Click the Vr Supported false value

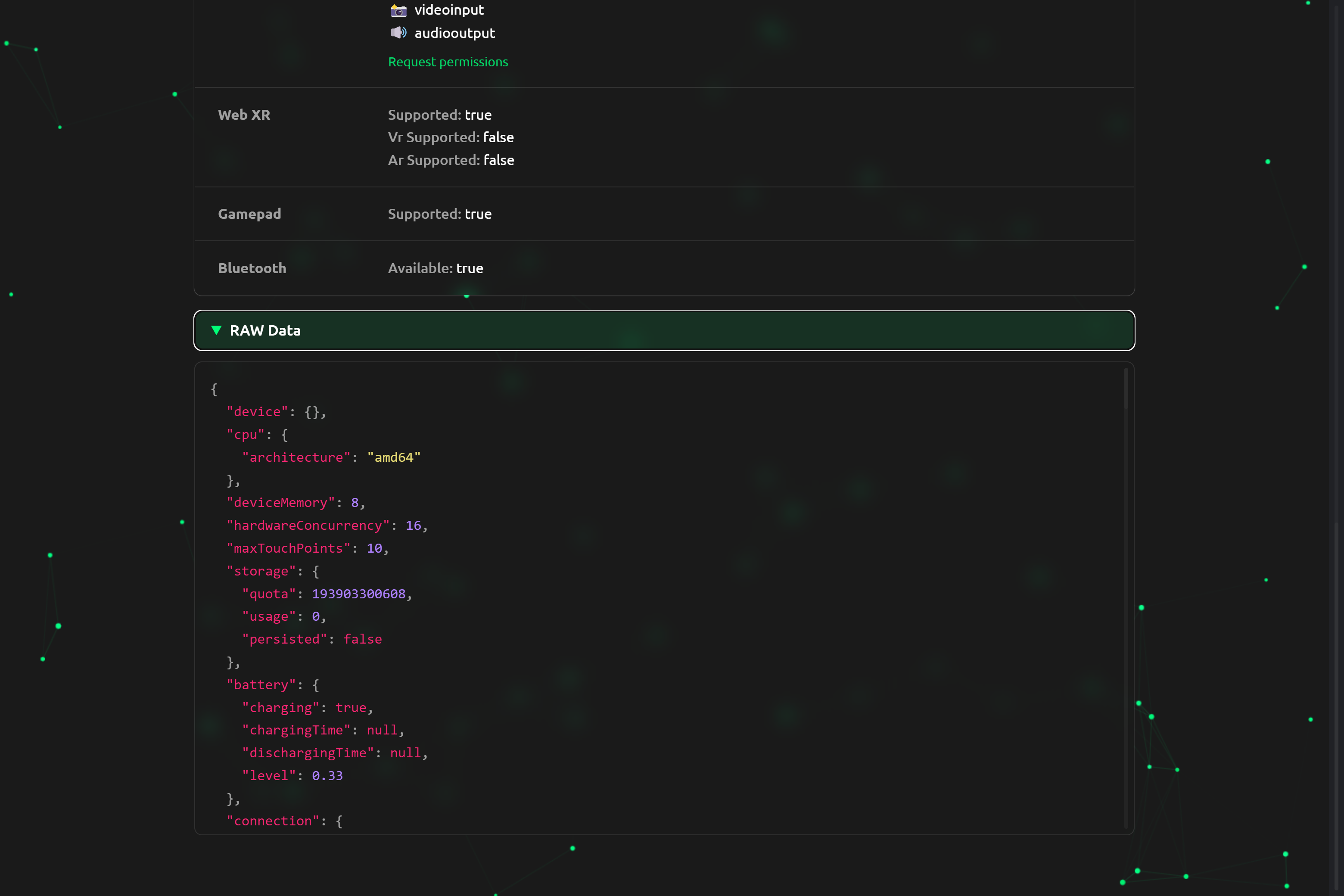pos(498,137)
